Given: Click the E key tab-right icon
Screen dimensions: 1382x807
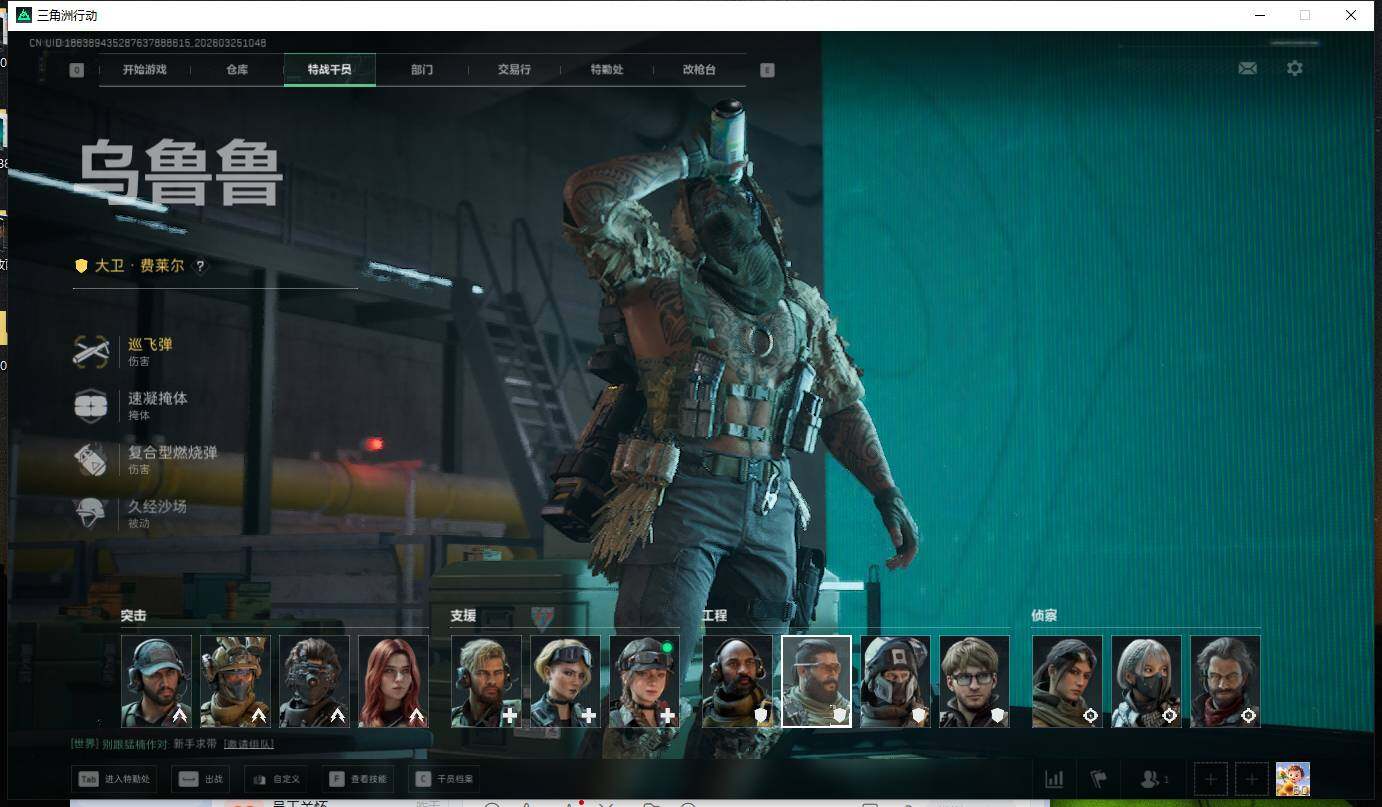Looking at the screenshot, I should tap(767, 70).
